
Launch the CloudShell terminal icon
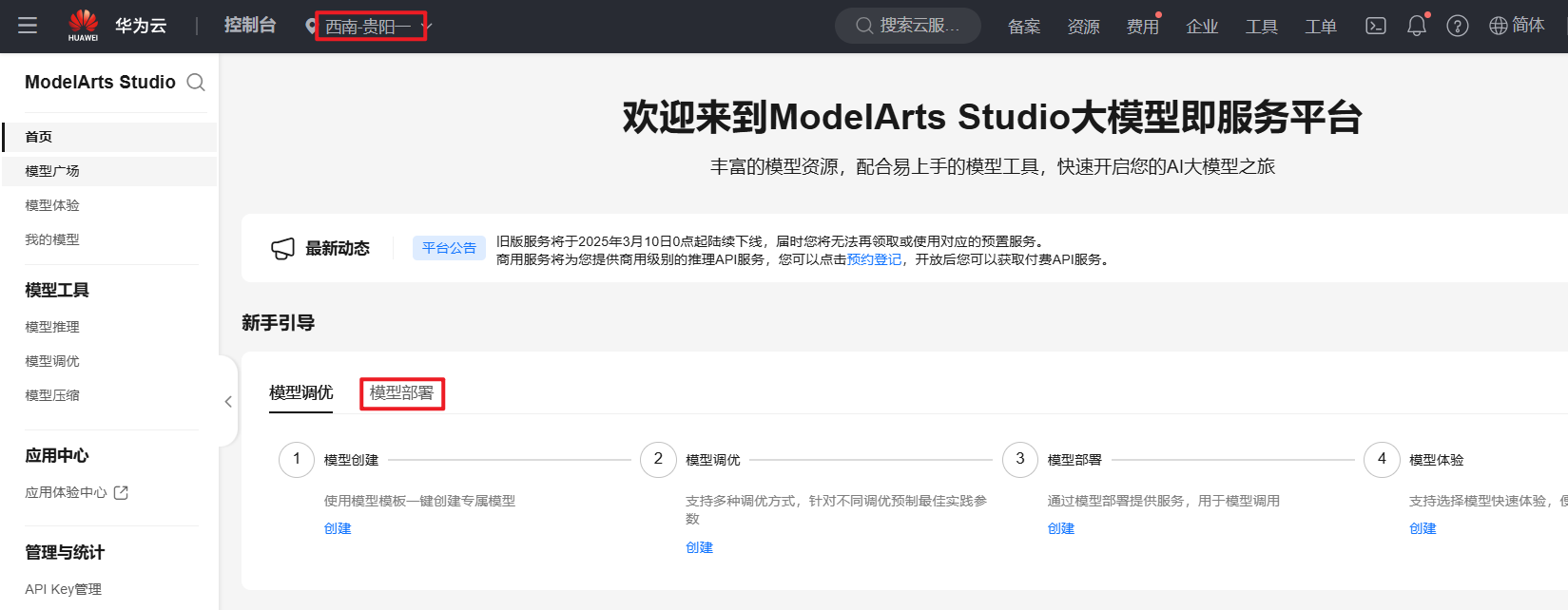1376,26
